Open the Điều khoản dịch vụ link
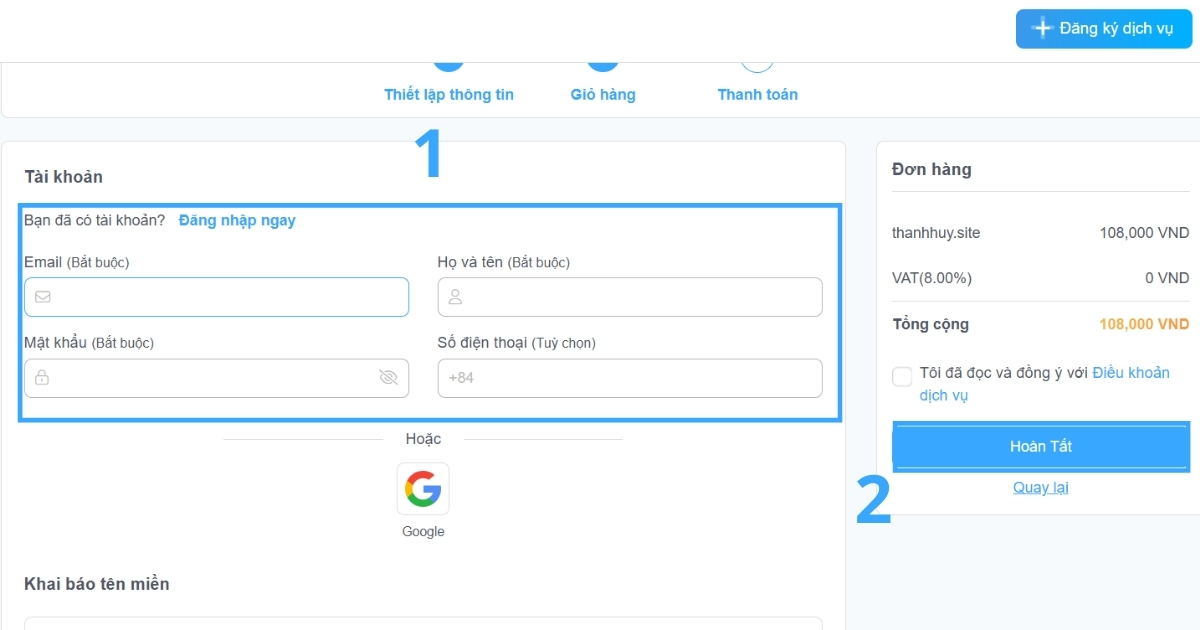Image resolution: width=1200 pixels, height=630 pixels. tap(1130, 373)
